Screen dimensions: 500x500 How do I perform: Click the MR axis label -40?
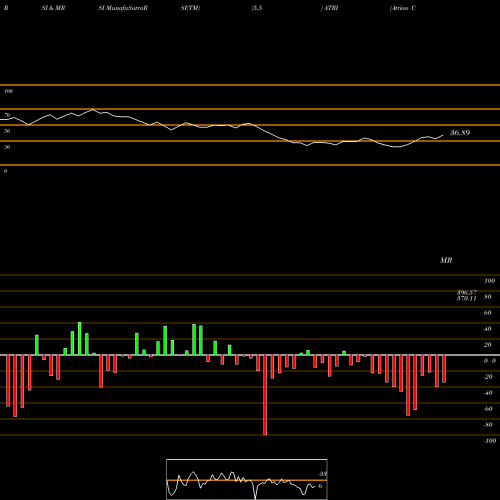click(x=488, y=393)
